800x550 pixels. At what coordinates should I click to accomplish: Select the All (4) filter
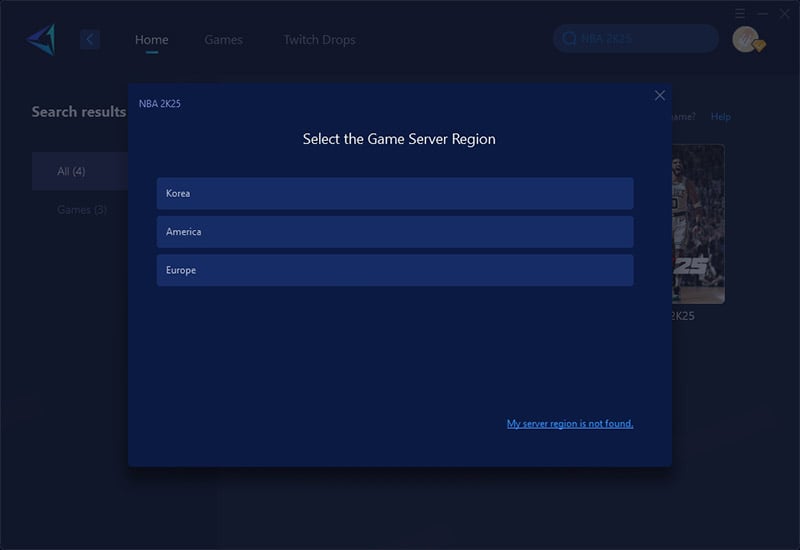tap(80, 171)
